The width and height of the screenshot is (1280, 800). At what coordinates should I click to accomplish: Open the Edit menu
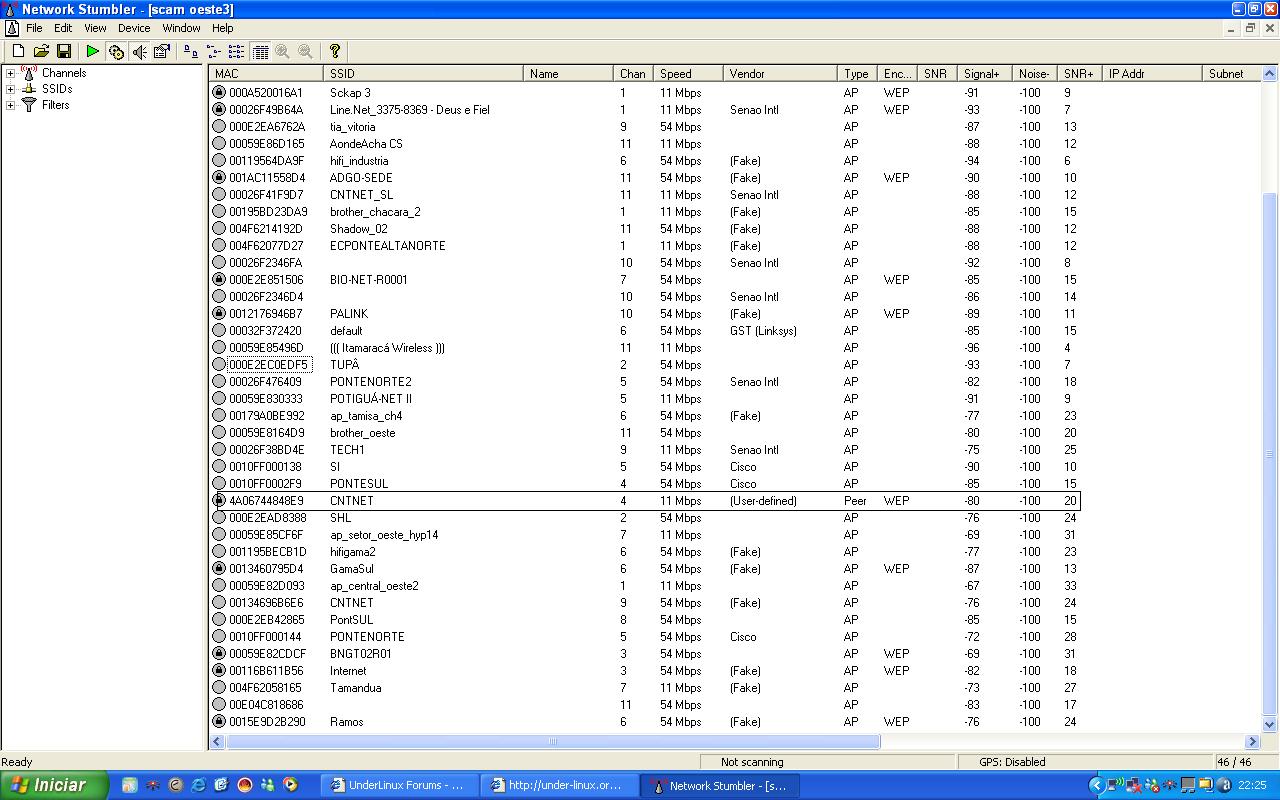(63, 28)
